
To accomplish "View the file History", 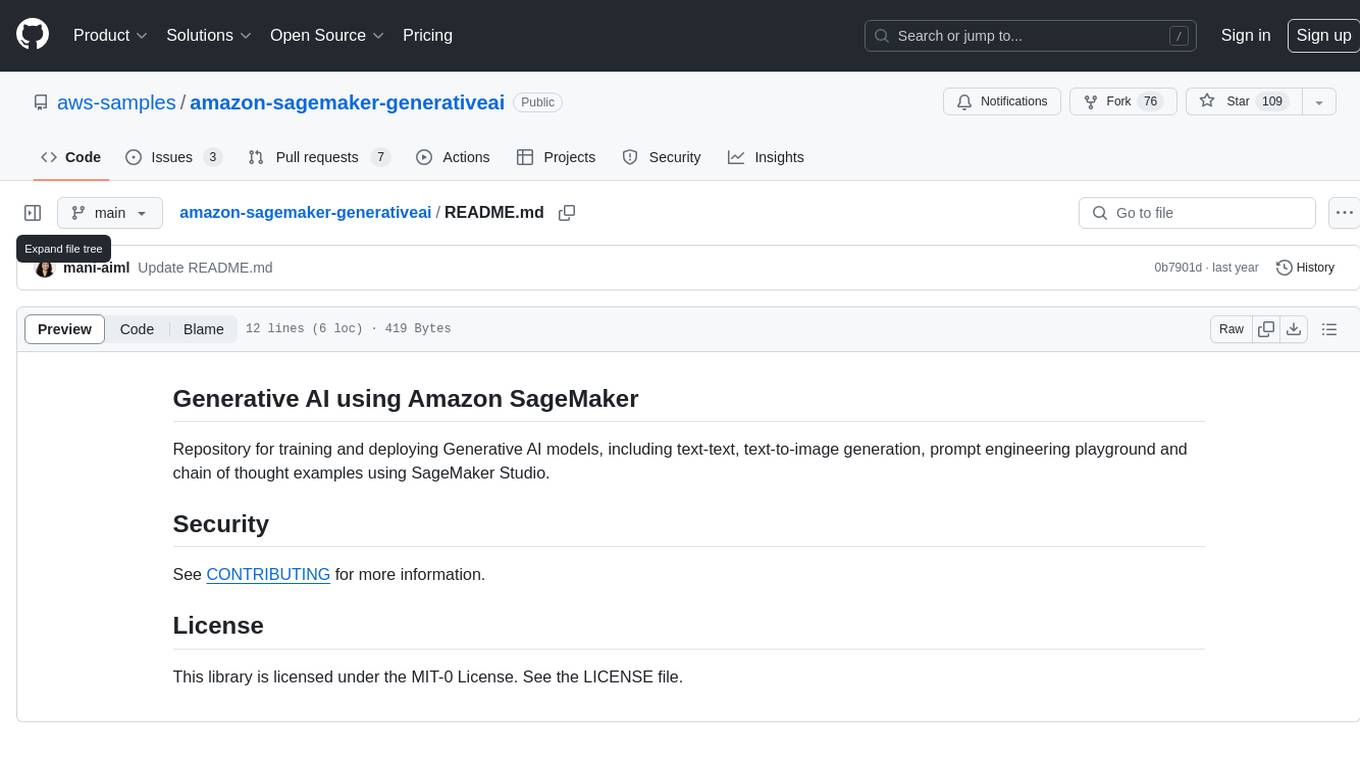I will [1305, 268].
